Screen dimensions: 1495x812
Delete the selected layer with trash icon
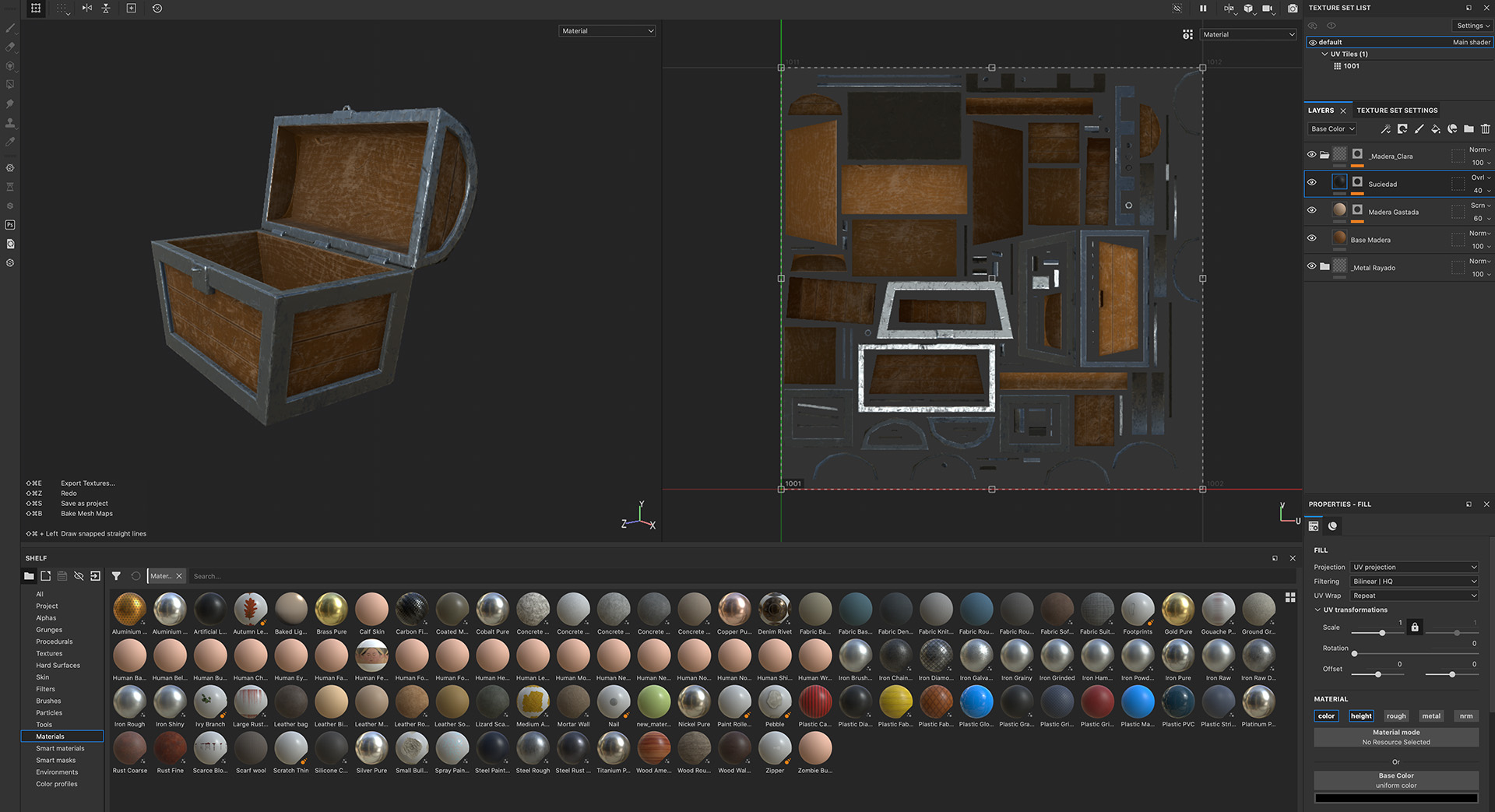1486,129
